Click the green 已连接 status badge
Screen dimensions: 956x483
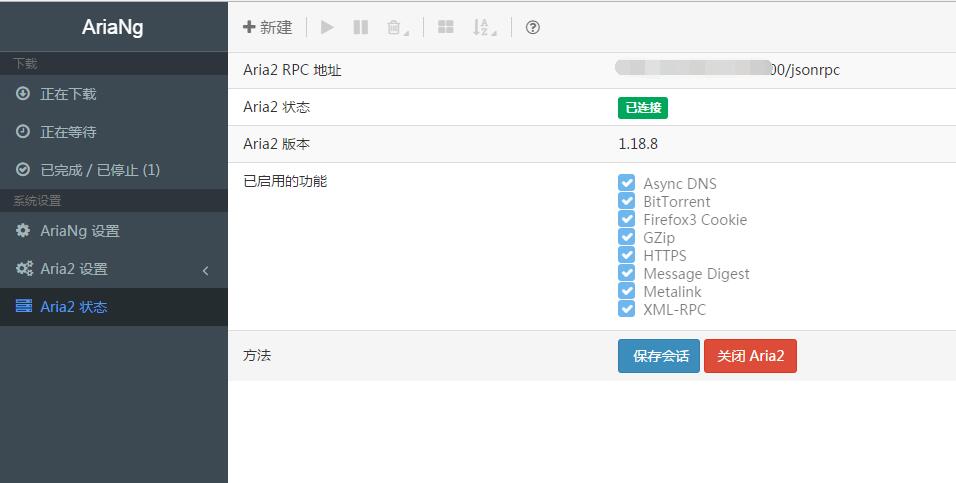click(x=643, y=108)
